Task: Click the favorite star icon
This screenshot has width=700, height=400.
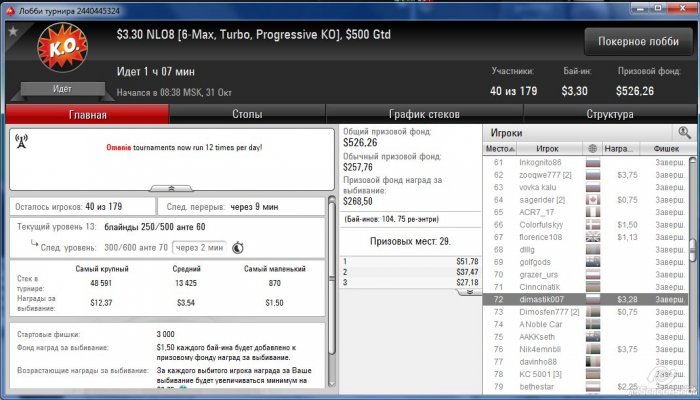Action: coord(13,32)
